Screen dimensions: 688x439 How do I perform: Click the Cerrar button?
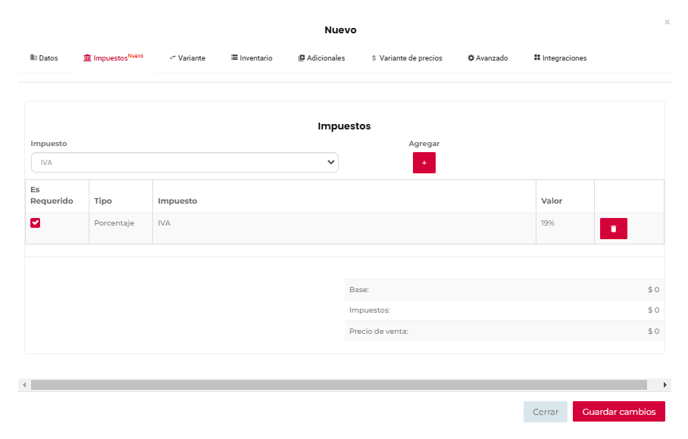coord(545,412)
